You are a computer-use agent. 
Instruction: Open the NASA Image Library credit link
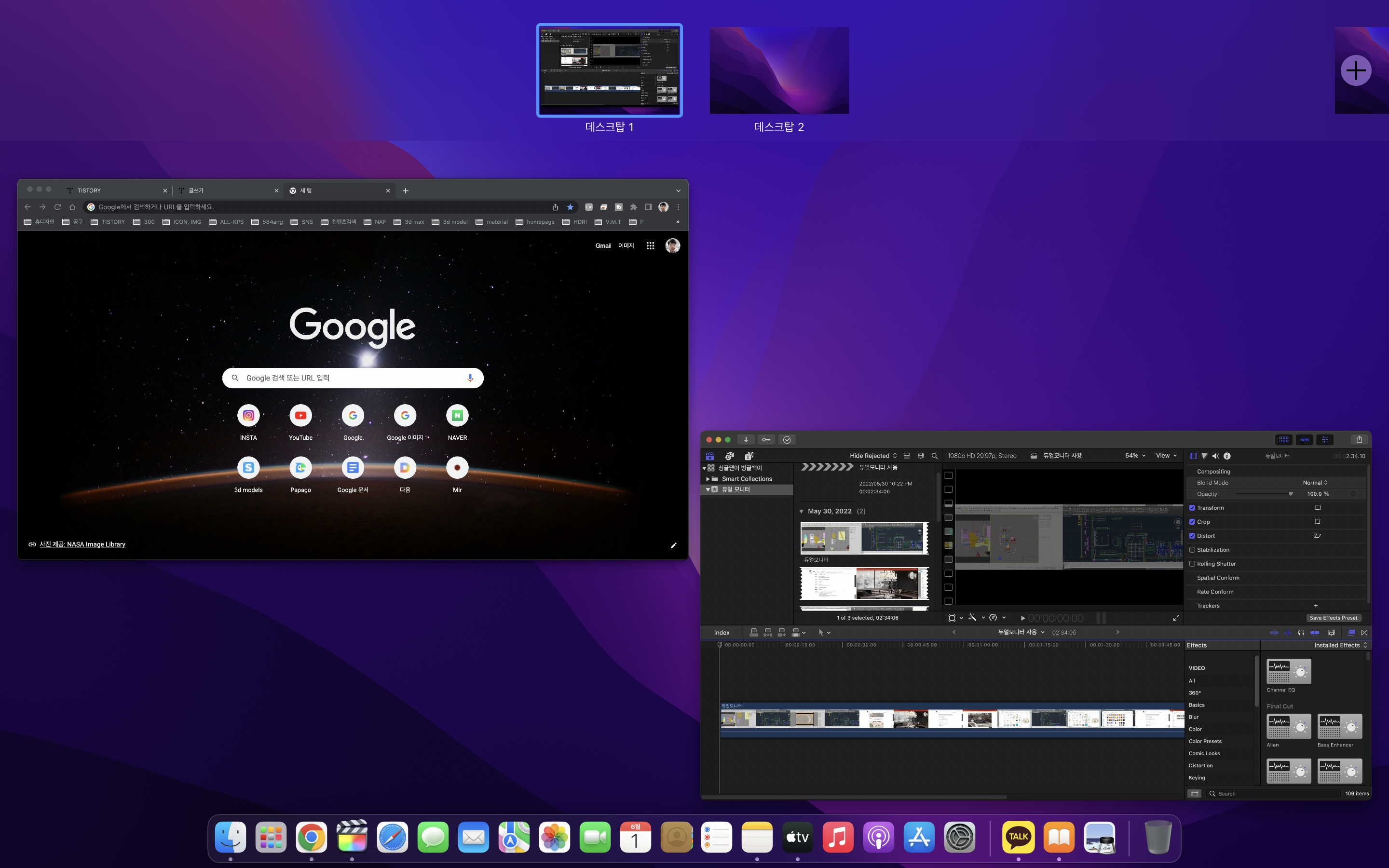pos(82,544)
